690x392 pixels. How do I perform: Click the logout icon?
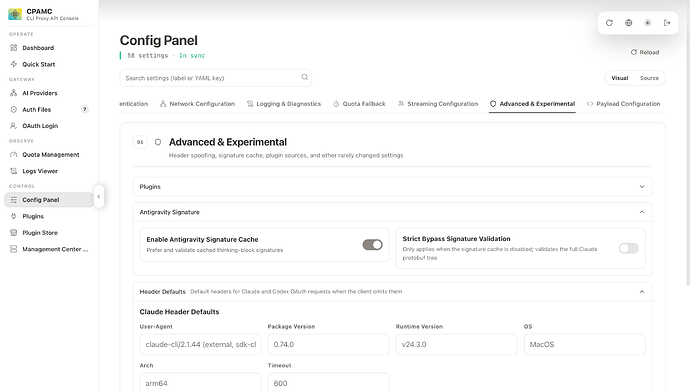click(667, 23)
